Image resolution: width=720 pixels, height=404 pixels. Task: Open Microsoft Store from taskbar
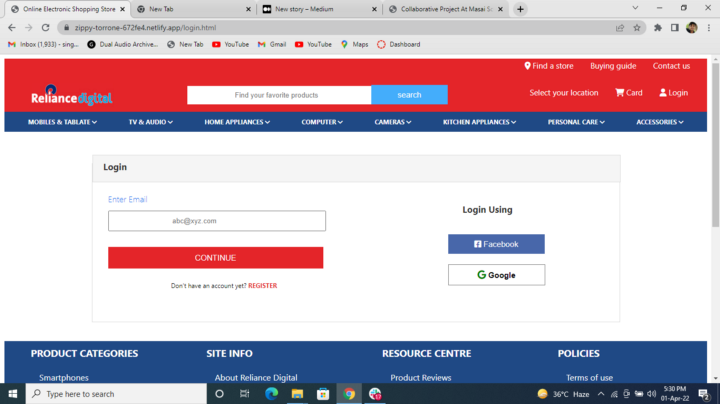point(323,394)
